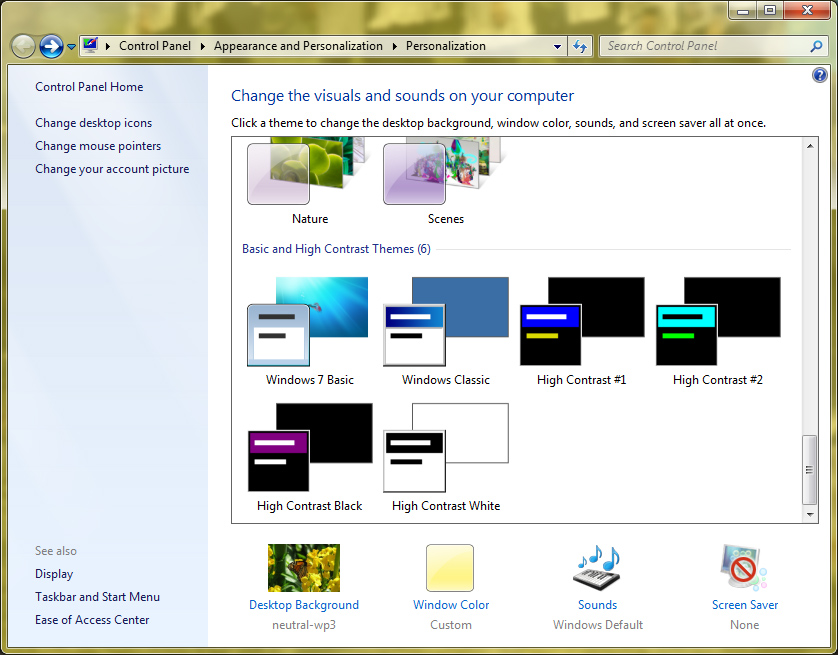This screenshot has height=655, width=838.
Task: Click the Refresh button in address bar
Action: click(x=580, y=46)
